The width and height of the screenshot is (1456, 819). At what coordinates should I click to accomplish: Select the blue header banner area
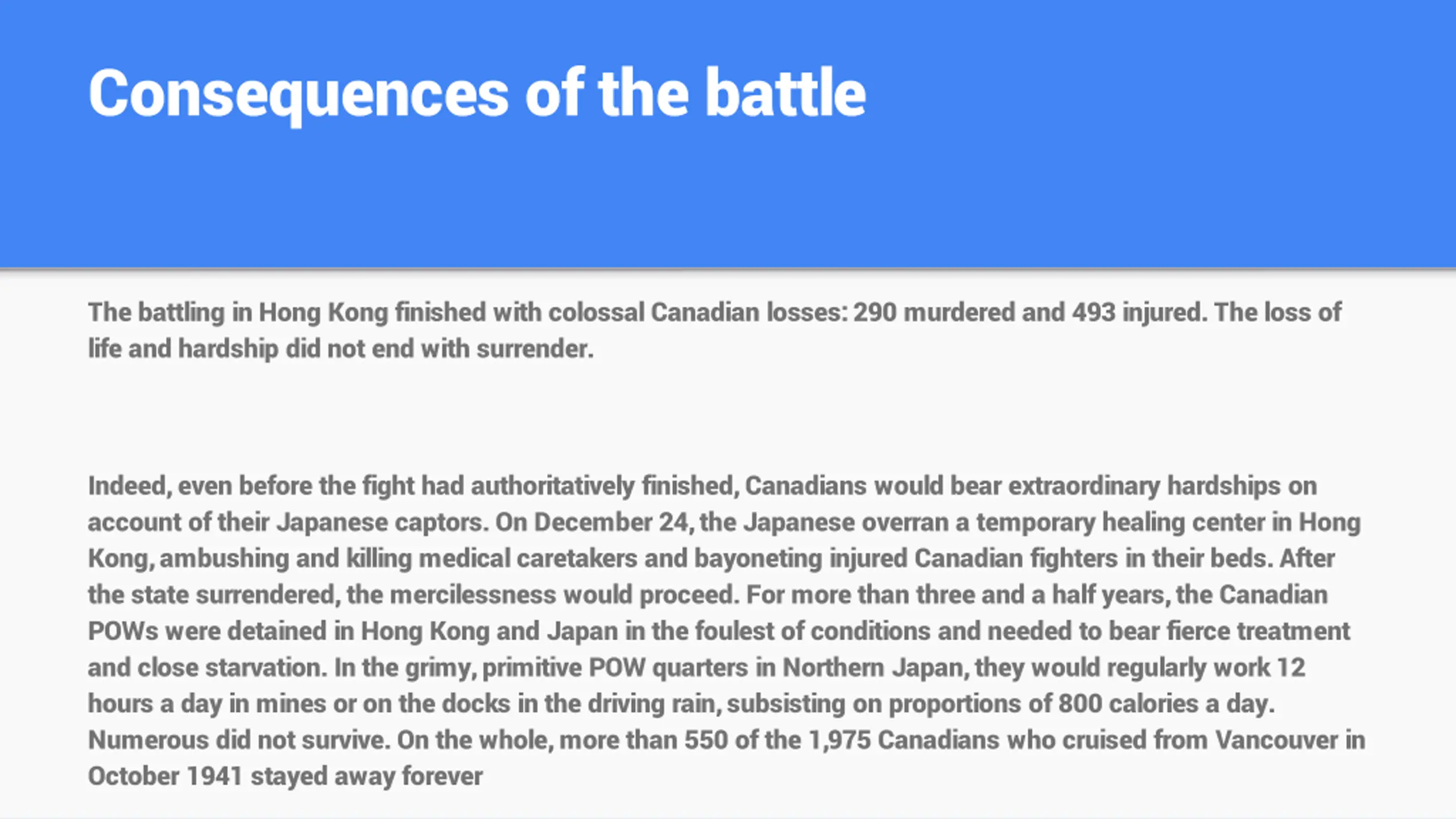click(x=728, y=134)
